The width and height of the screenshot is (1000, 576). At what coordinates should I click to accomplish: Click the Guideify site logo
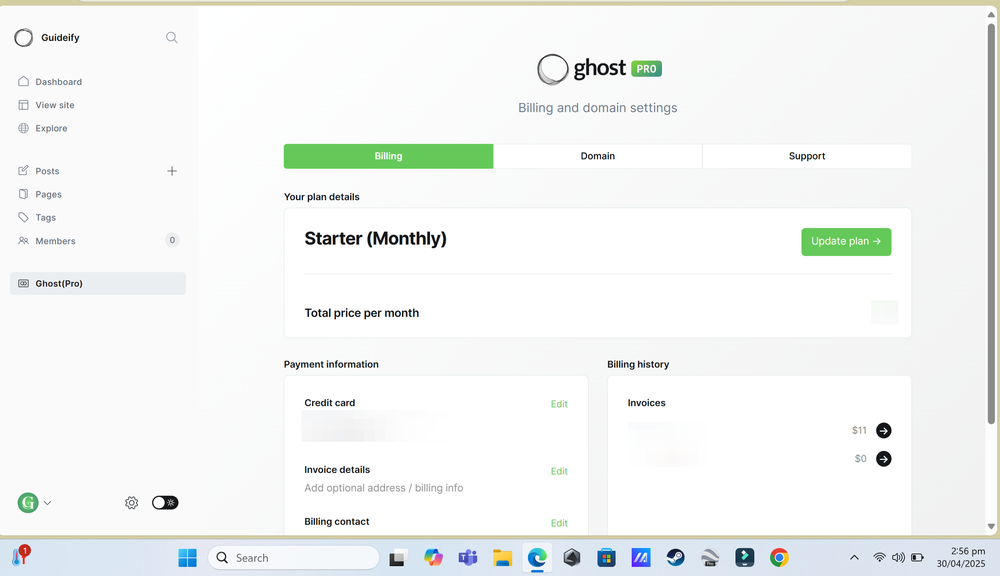click(x=24, y=38)
